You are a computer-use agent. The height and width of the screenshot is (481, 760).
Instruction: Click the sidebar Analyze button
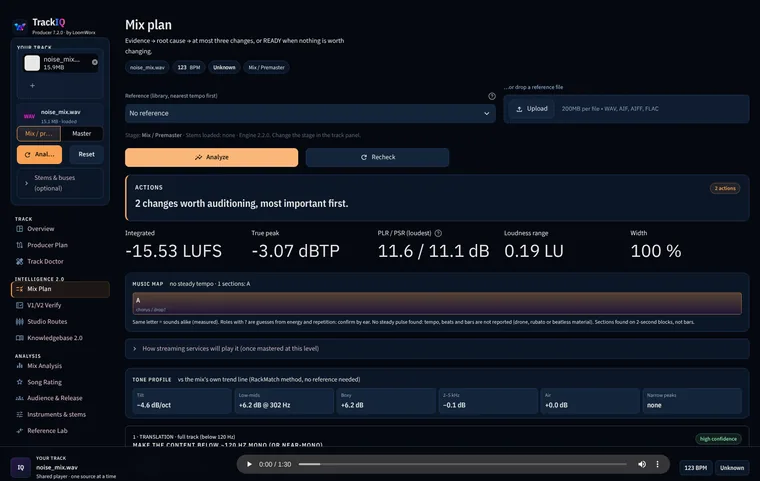pos(39,155)
